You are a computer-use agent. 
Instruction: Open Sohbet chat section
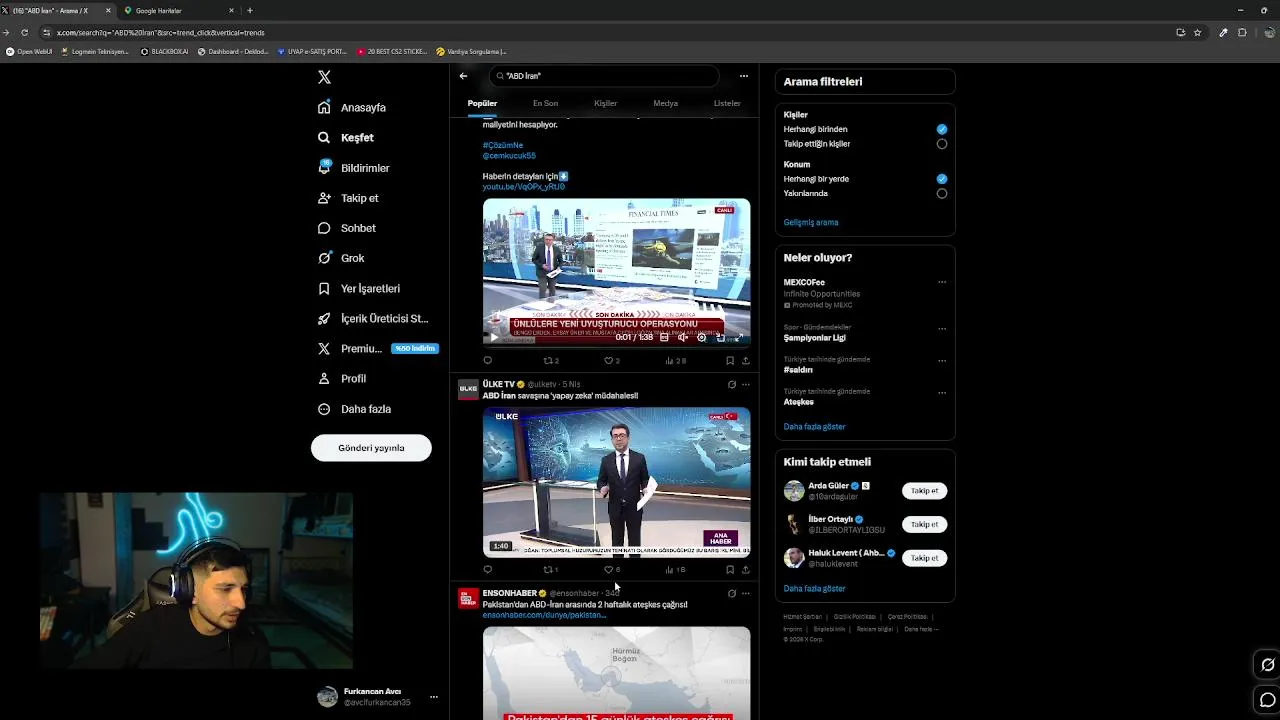click(x=347, y=228)
